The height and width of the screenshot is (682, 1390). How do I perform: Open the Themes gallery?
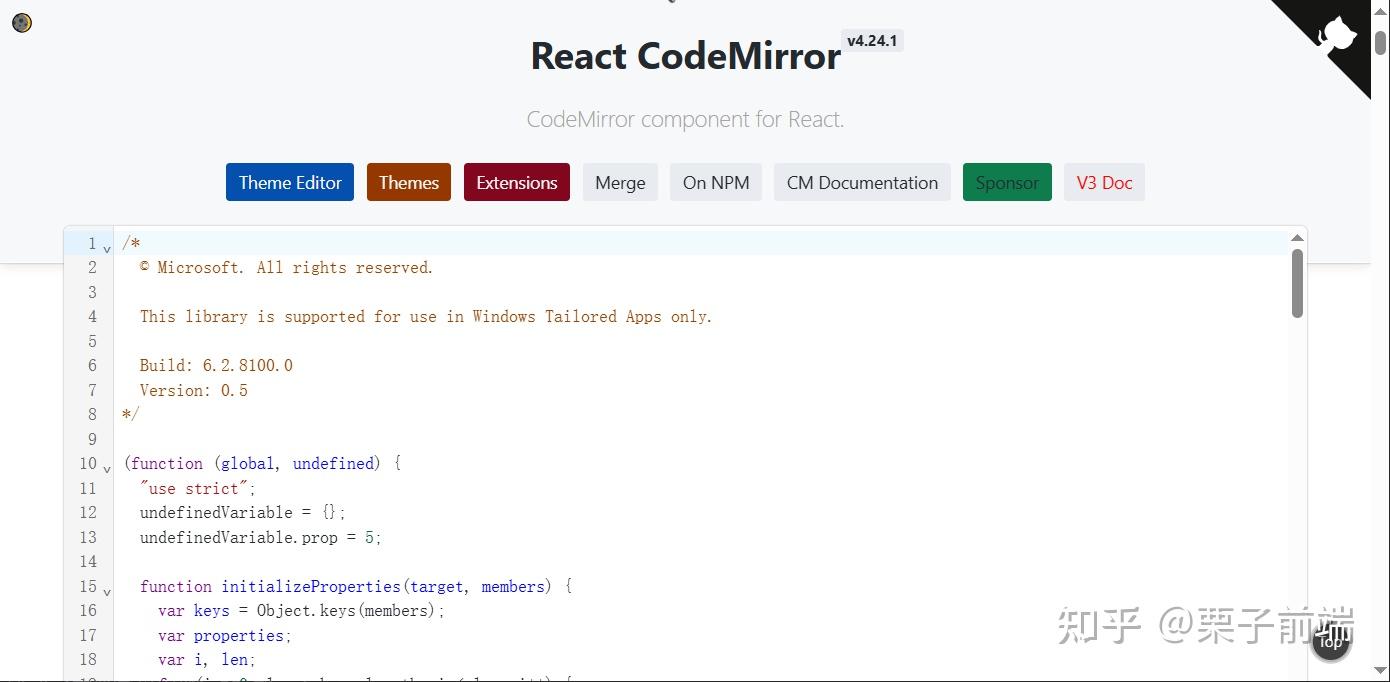coord(408,182)
